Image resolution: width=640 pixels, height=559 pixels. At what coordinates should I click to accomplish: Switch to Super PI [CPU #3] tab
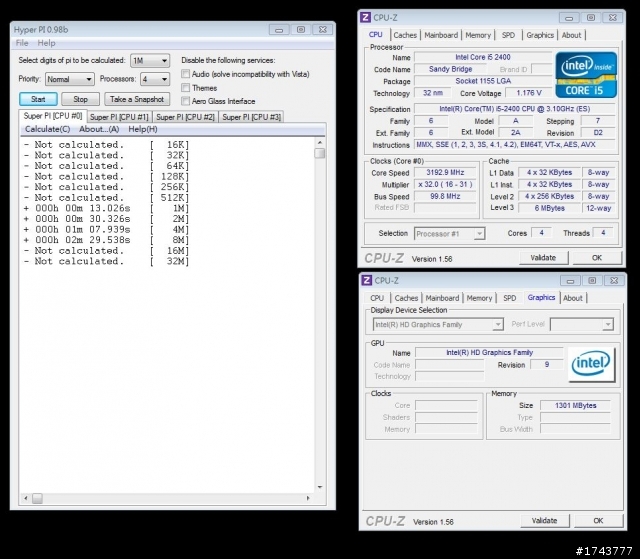251,117
